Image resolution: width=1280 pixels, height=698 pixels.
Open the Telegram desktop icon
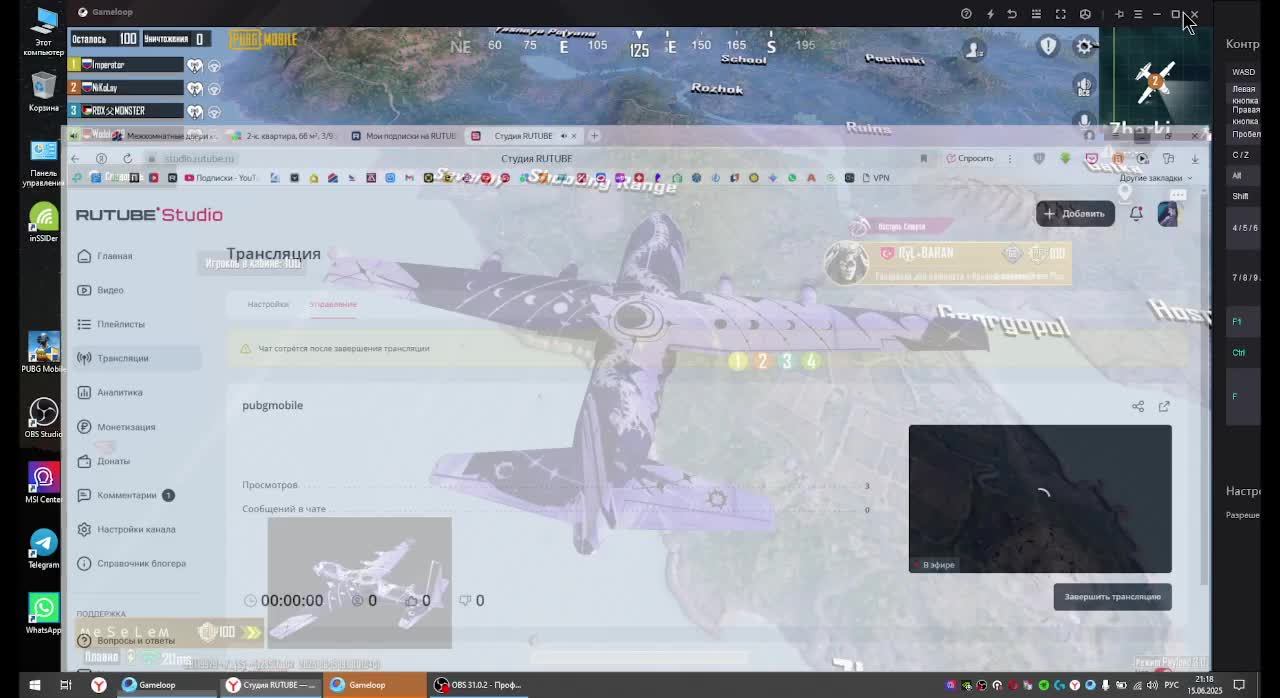[43, 549]
